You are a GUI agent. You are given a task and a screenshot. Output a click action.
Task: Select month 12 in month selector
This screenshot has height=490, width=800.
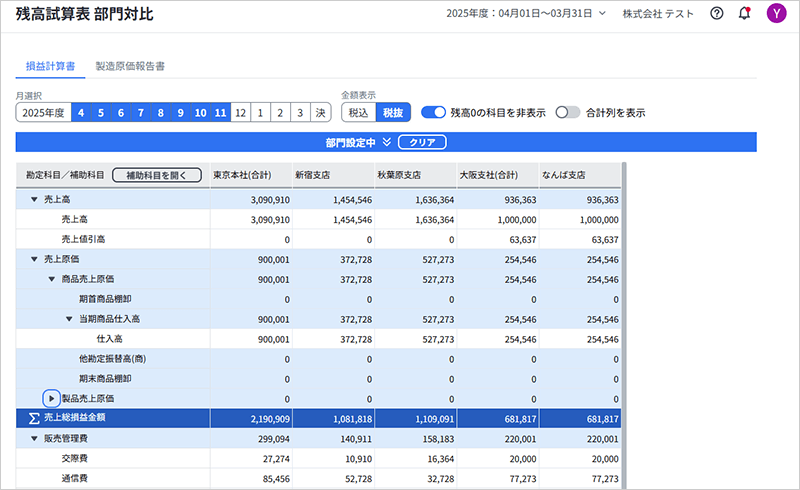240,113
